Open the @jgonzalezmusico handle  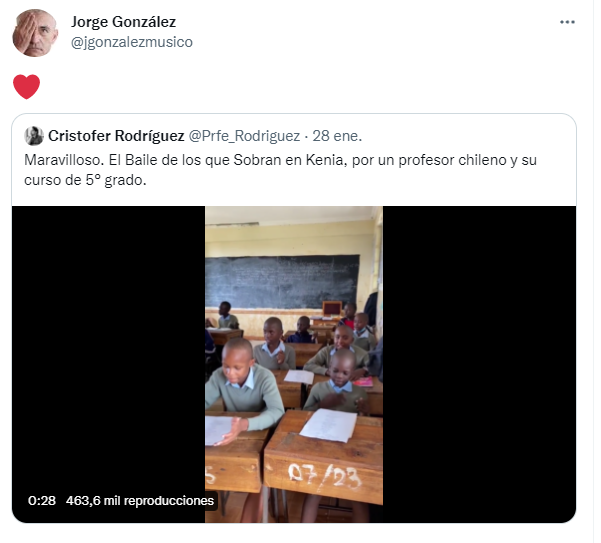[132, 42]
